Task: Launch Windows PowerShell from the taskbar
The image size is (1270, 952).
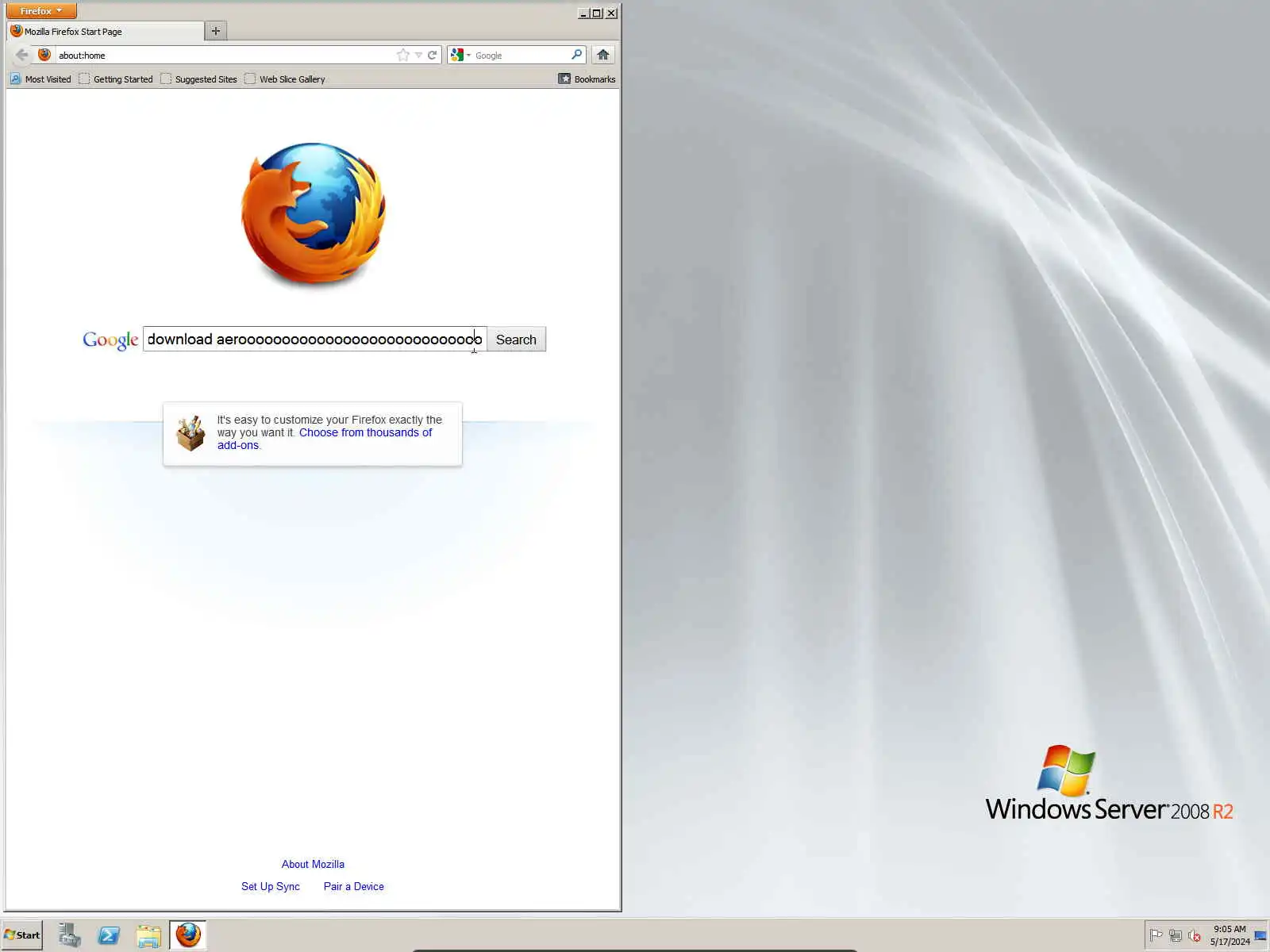Action: pyautogui.click(x=109, y=935)
